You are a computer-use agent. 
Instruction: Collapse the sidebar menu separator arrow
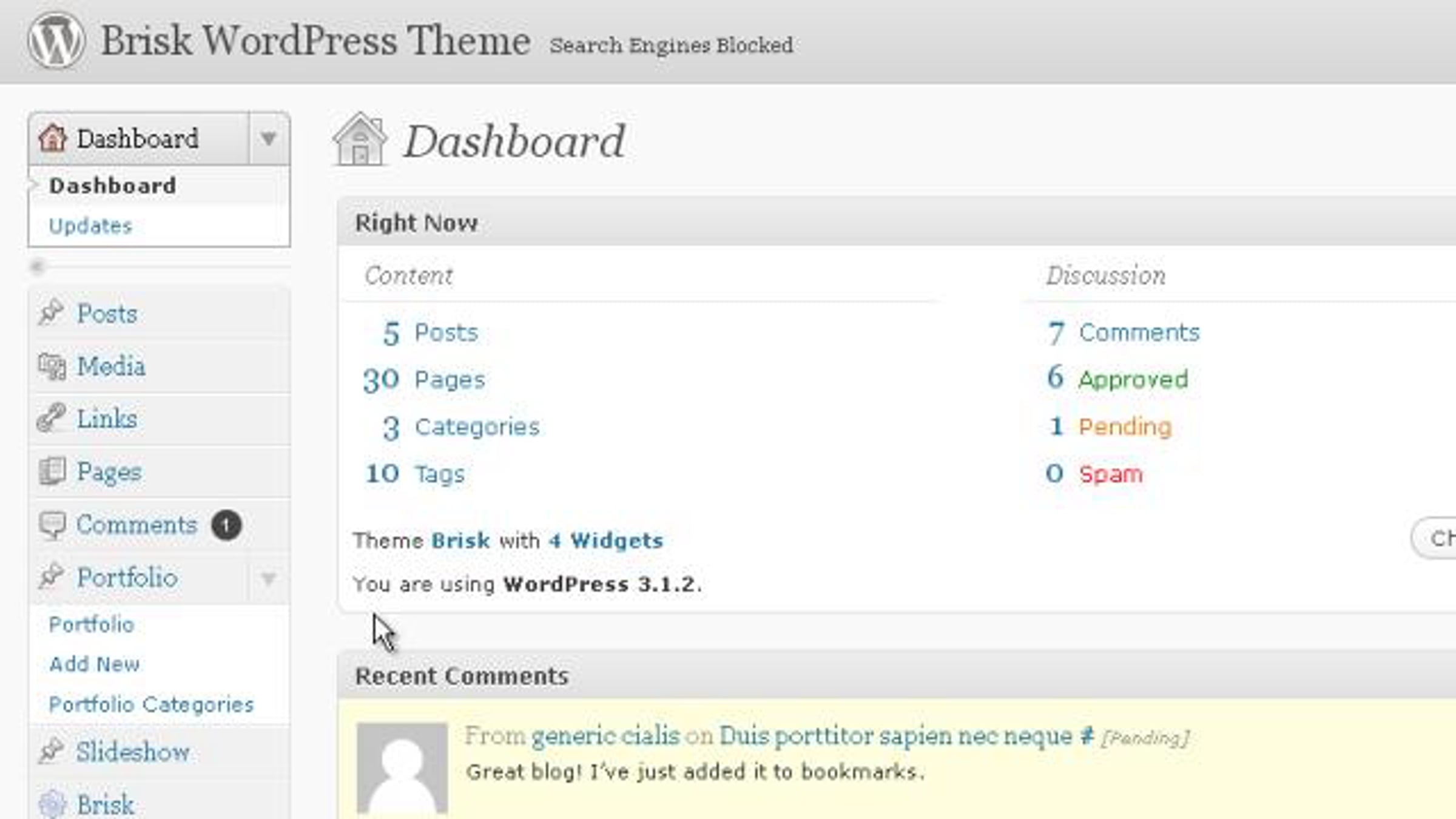38,266
